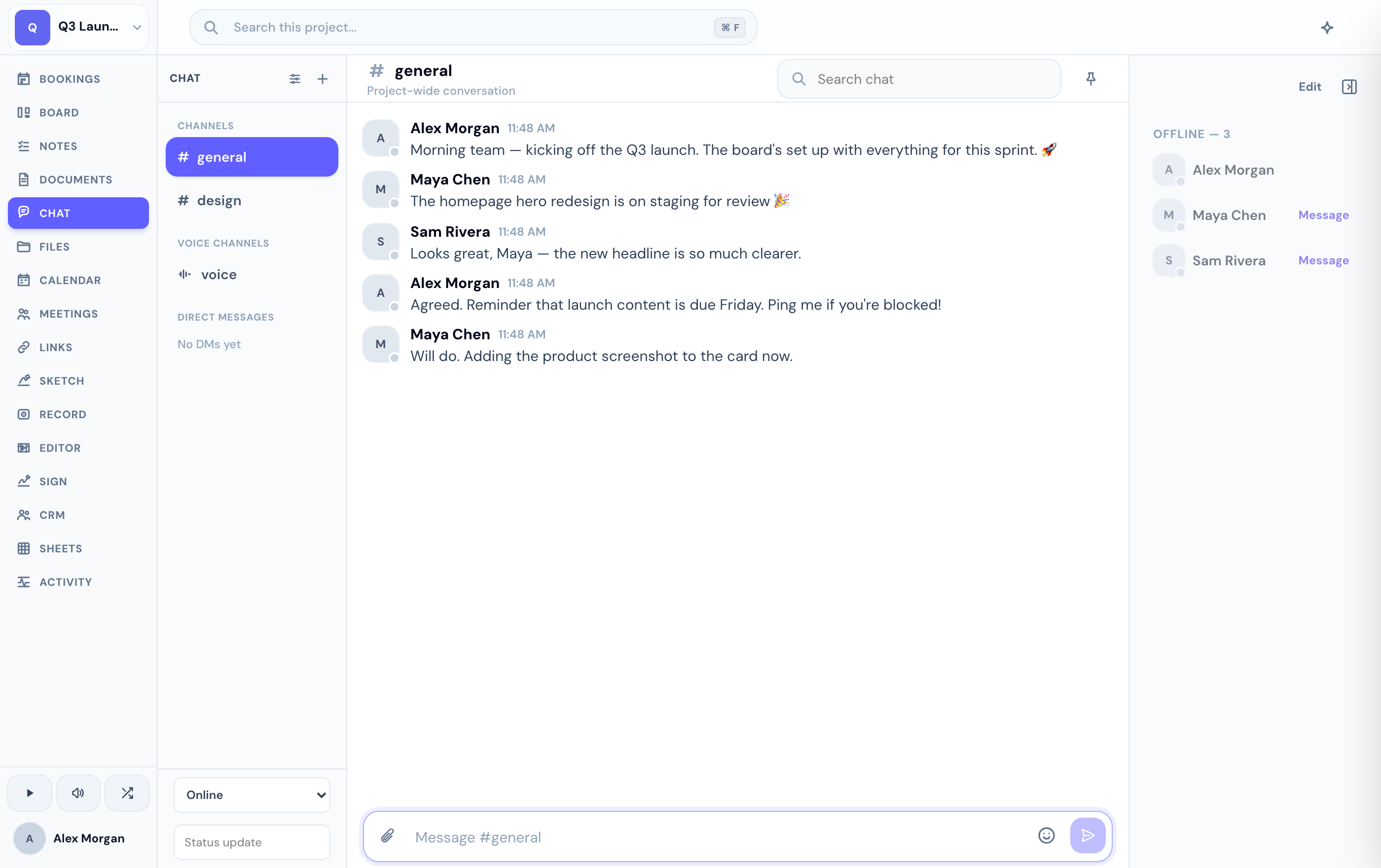Image resolution: width=1381 pixels, height=868 pixels.
Task: Click the send message button
Action: [1088, 836]
